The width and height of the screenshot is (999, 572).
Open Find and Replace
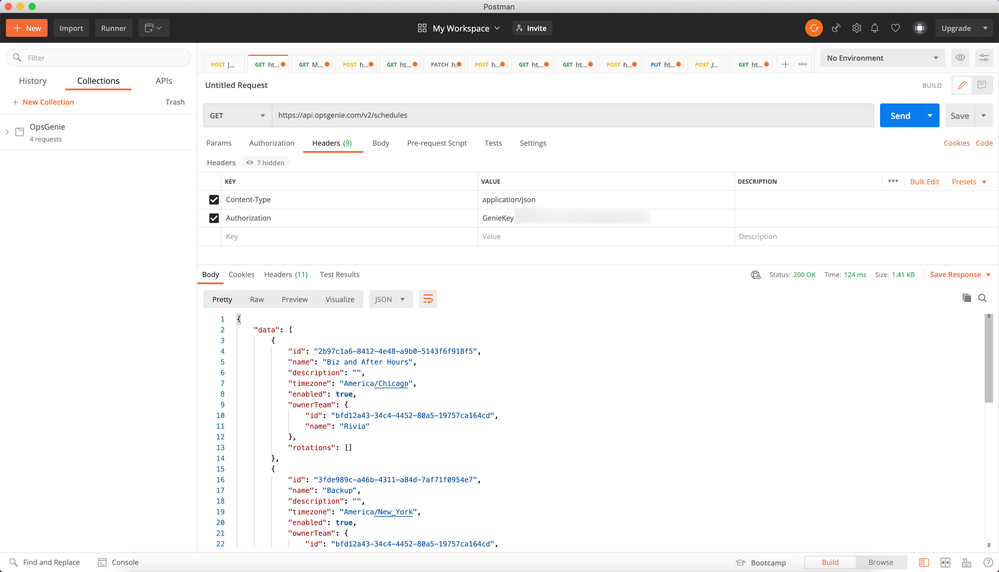(x=45, y=562)
